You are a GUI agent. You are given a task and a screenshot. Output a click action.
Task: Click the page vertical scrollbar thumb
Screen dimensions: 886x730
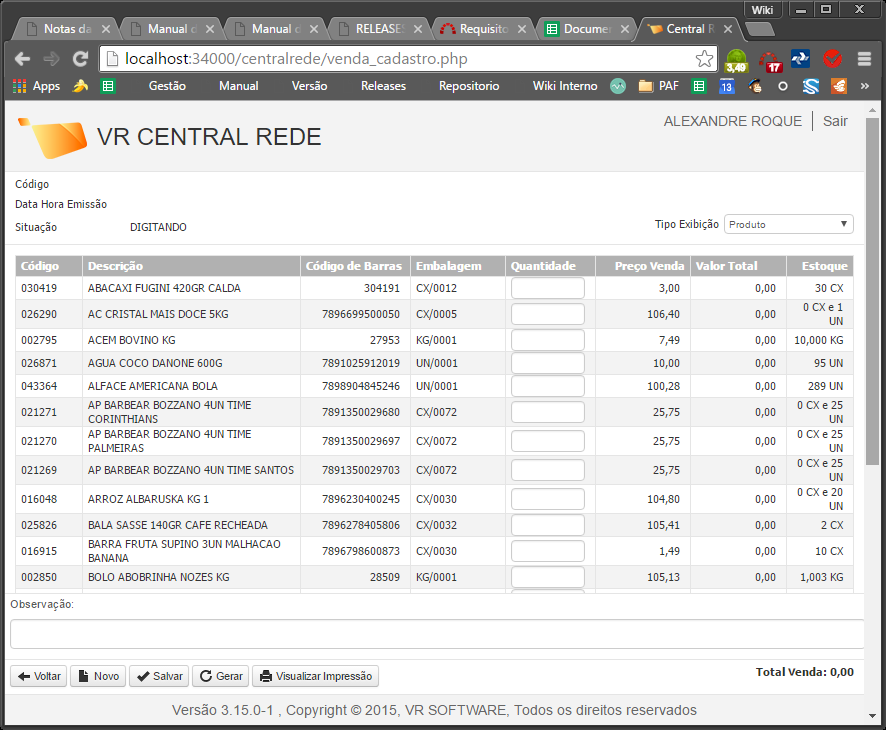click(x=872, y=291)
